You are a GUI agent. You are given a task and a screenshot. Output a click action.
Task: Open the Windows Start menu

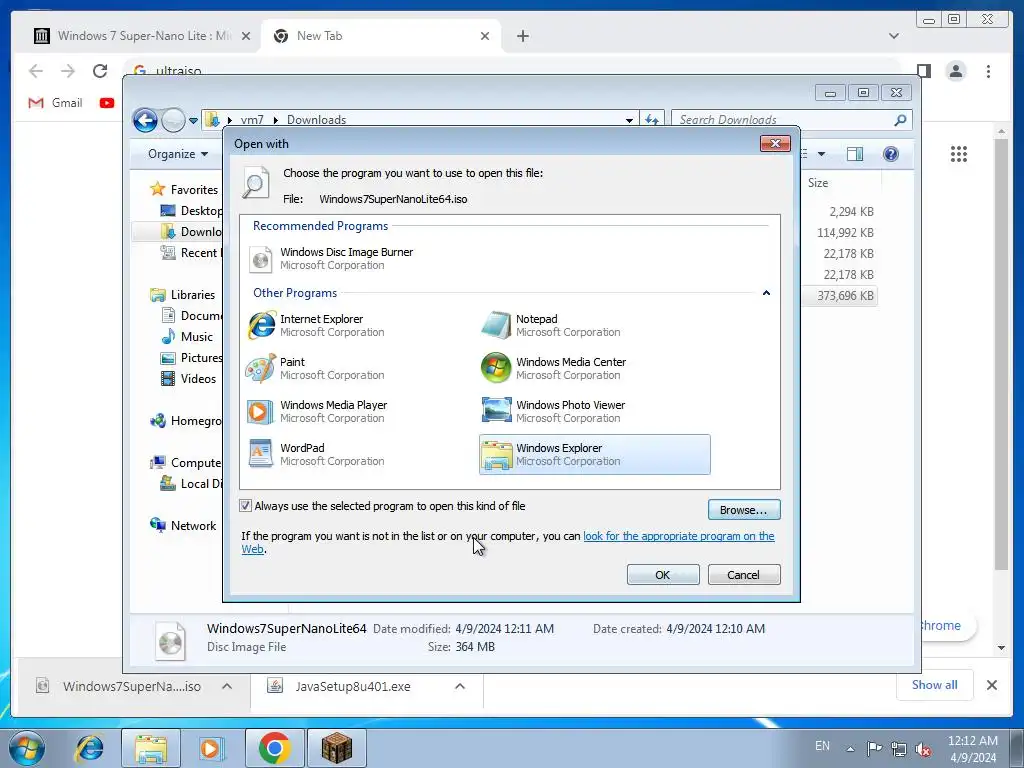point(26,748)
